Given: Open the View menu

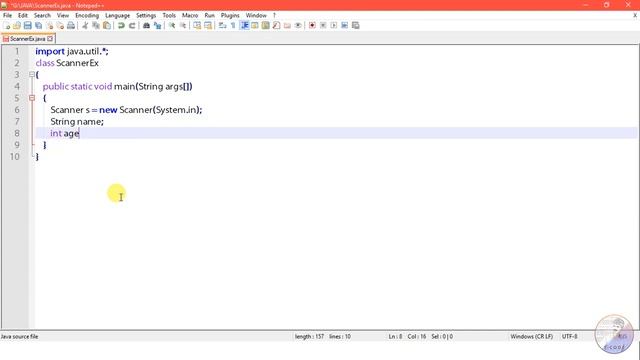Looking at the screenshot, I should [62, 15].
